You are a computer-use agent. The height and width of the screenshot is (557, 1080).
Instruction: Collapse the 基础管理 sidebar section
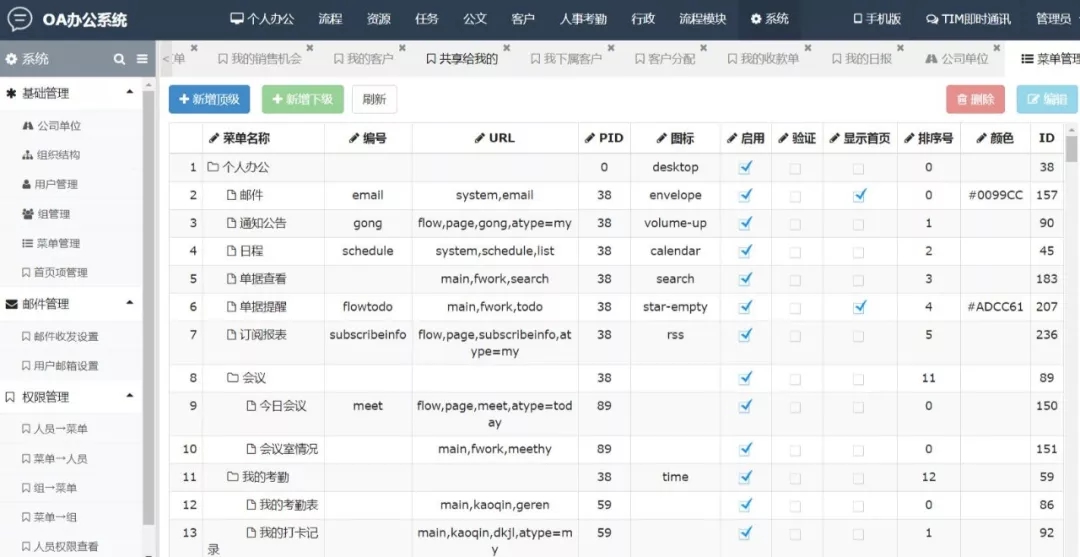click(129, 93)
